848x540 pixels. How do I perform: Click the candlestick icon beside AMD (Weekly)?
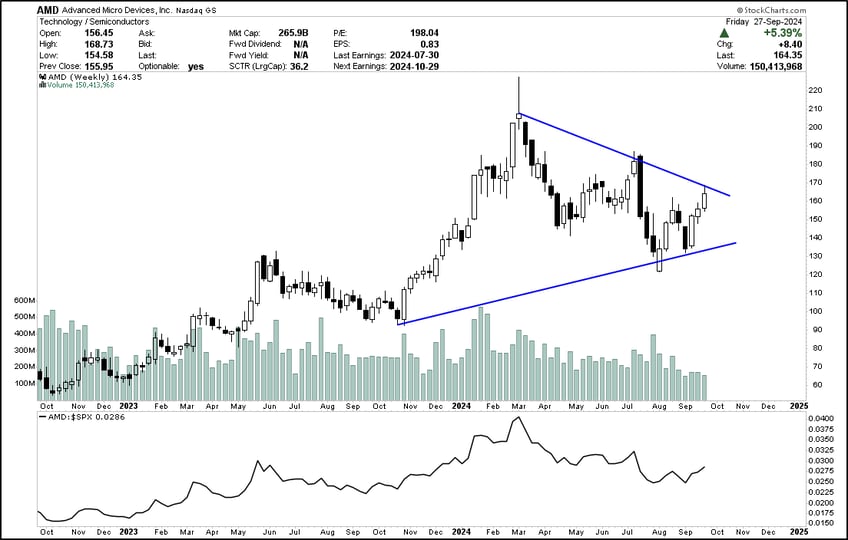[x=43, y=77]
